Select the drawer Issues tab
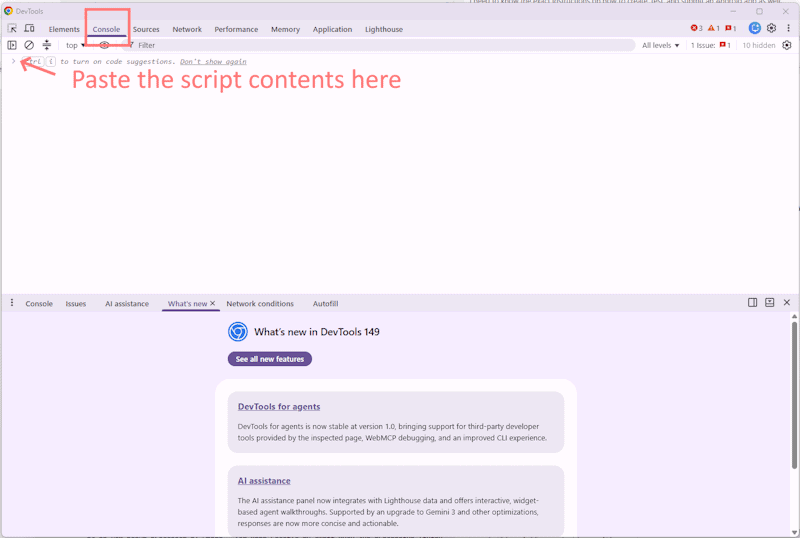Viewport: 800px width, 538px height. [76, 304]
